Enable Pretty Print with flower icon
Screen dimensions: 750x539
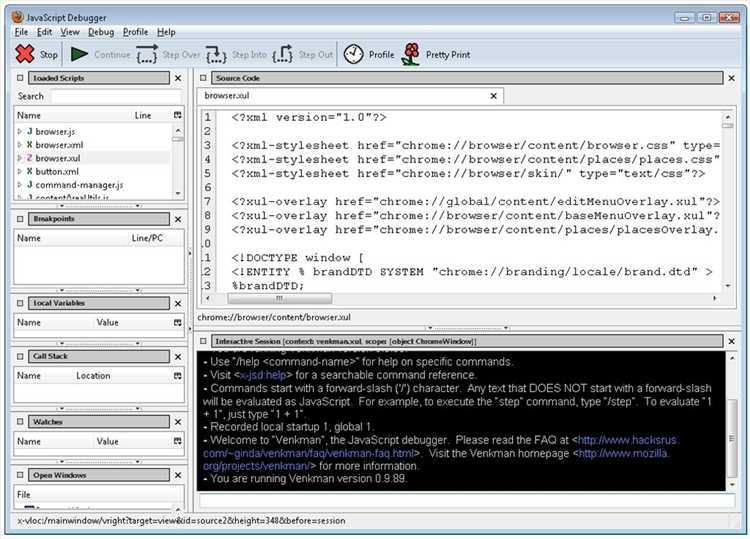pyautogui.click(x=410, y=55)
